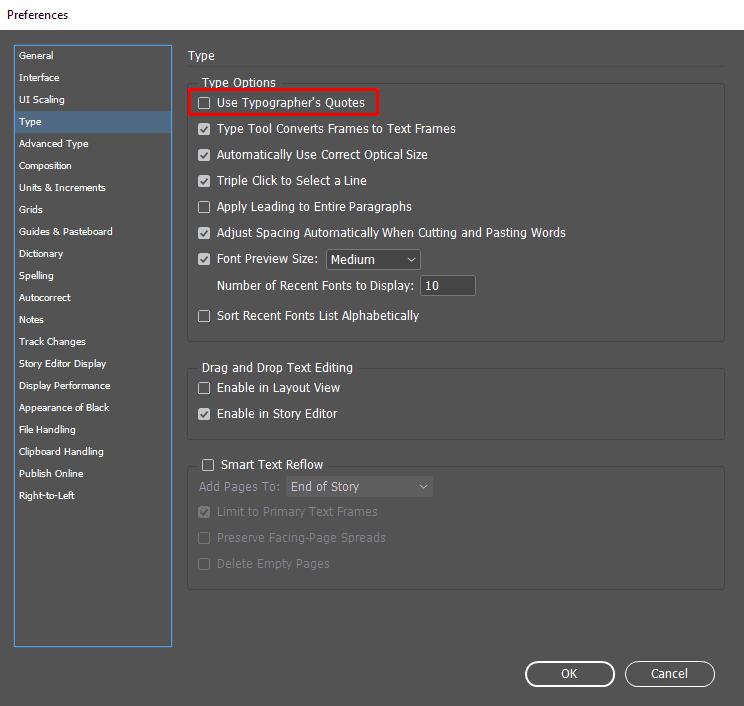This screenshot has width=744, height=706.
Task: Enable Use Typographer's Quotes checkbox
Action: (204, 103)
